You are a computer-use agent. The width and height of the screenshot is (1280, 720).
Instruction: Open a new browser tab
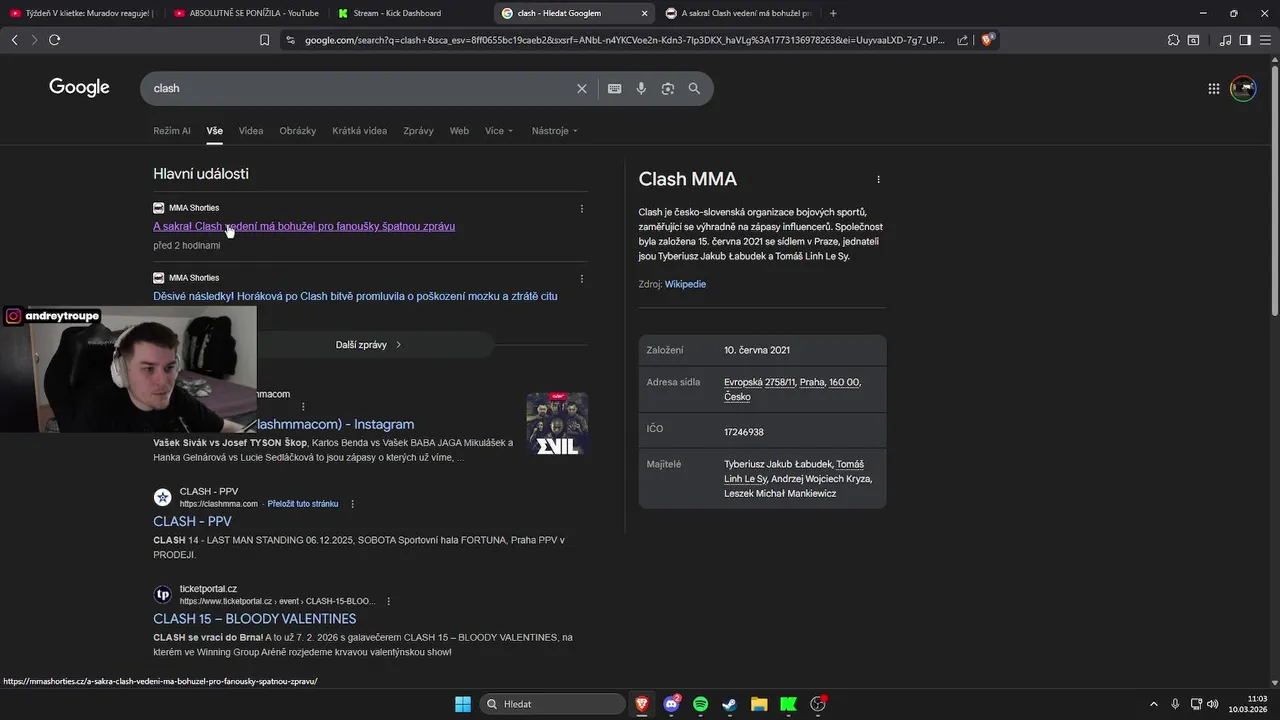(833, 13)
